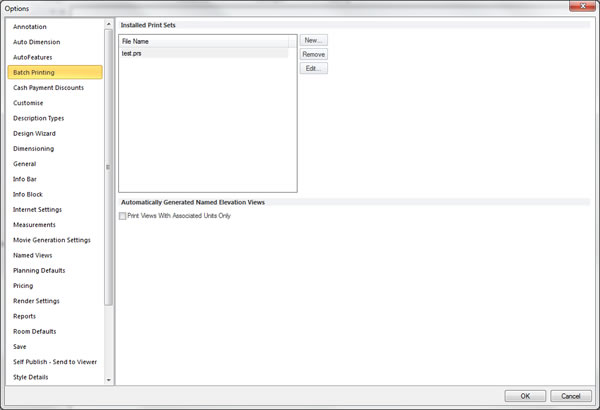Remove the selected print set
The image size is (600, 410).
[314, 54]
